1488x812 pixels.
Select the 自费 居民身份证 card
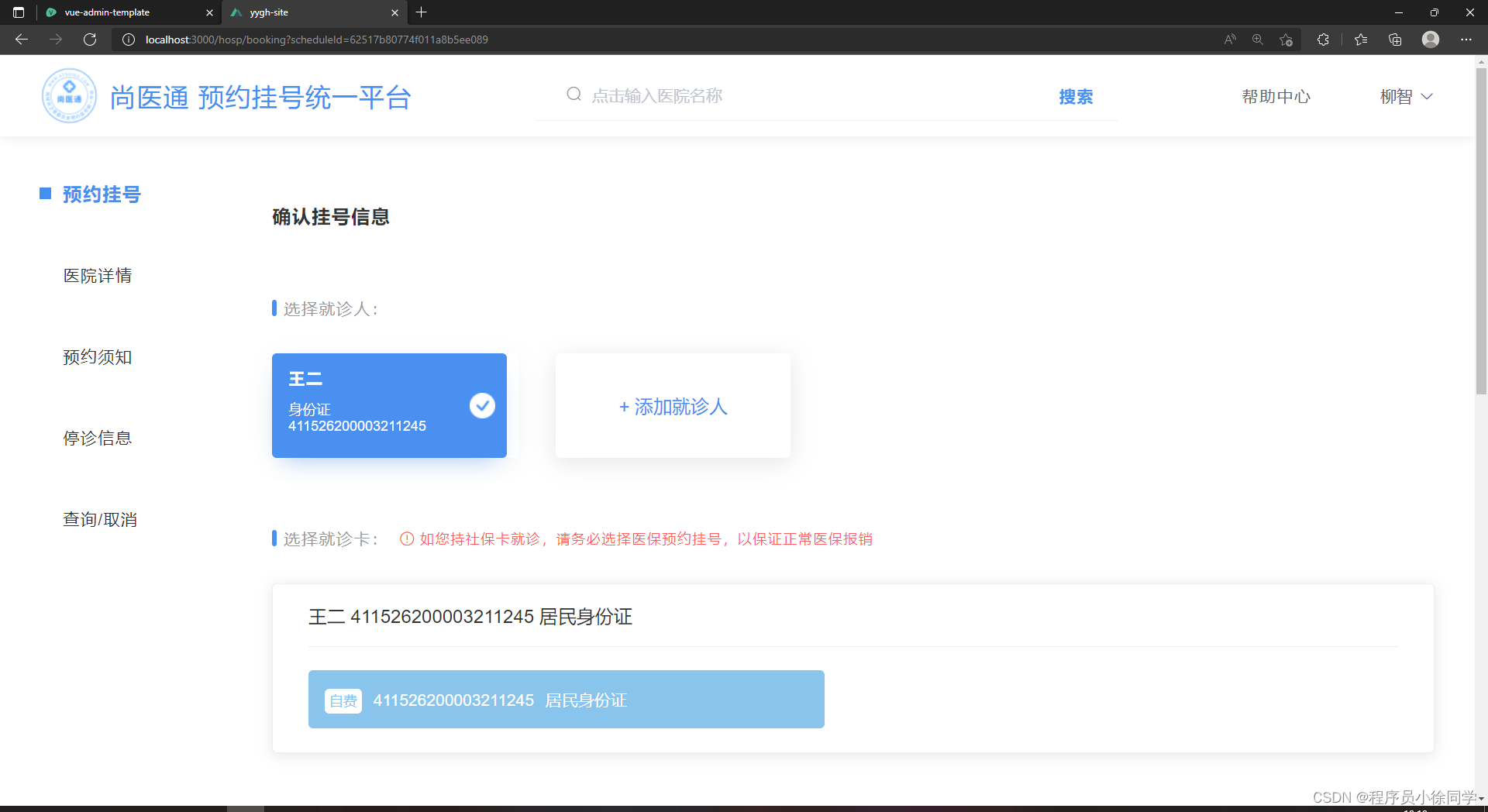tap(567, 699)
